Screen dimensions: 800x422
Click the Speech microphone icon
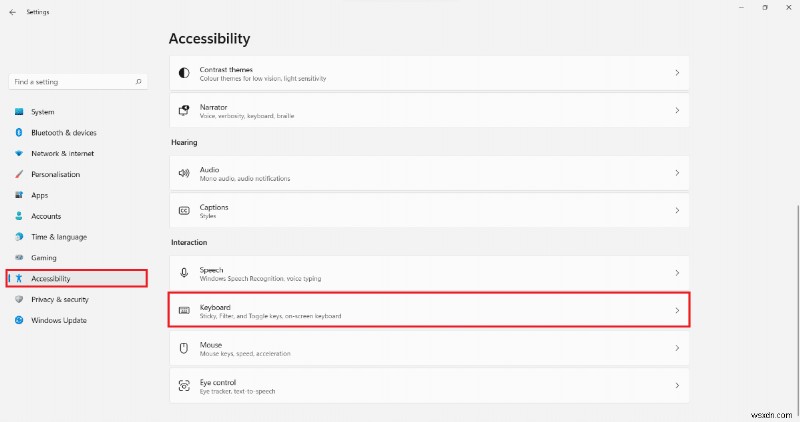coord(184,273)
